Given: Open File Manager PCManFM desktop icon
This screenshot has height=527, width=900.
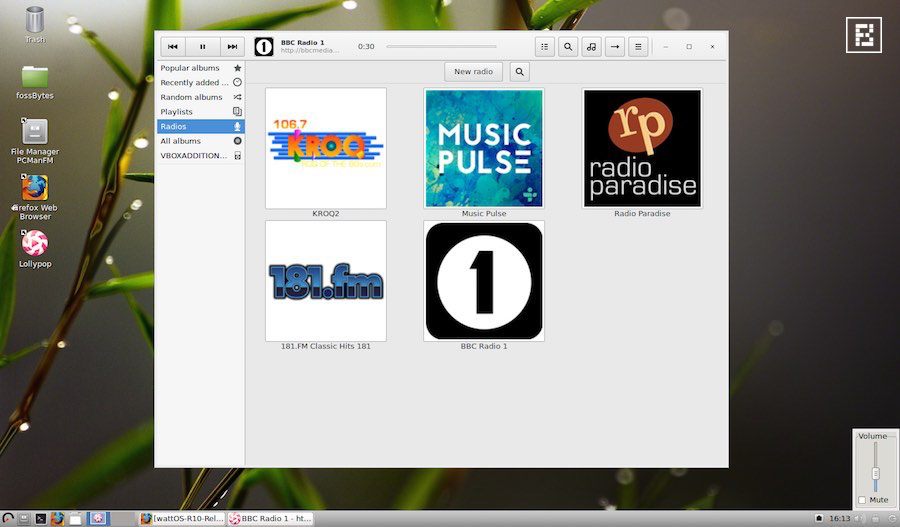Looking at the screenshot, I should (34, 141).
